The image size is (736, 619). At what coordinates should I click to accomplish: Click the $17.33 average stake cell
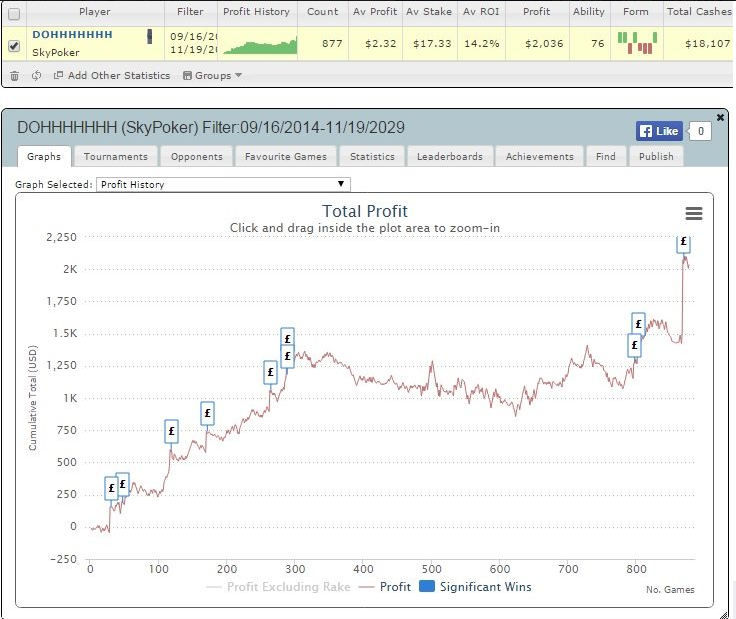click(432, 44)
